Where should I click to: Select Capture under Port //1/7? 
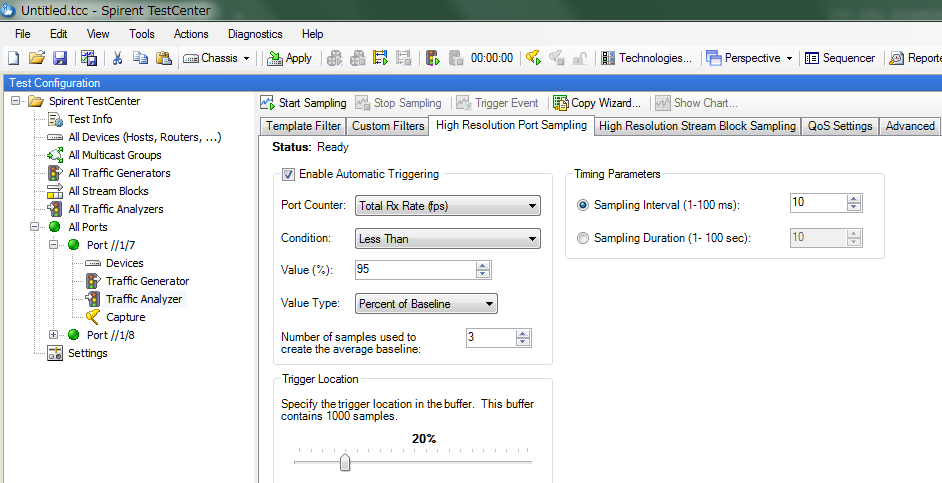pos(126,317)
